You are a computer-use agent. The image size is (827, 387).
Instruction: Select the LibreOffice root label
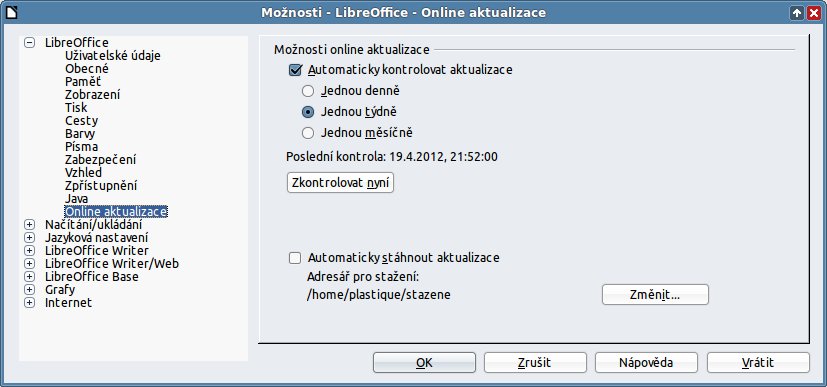pyautogui.click(x=77, y=43)
